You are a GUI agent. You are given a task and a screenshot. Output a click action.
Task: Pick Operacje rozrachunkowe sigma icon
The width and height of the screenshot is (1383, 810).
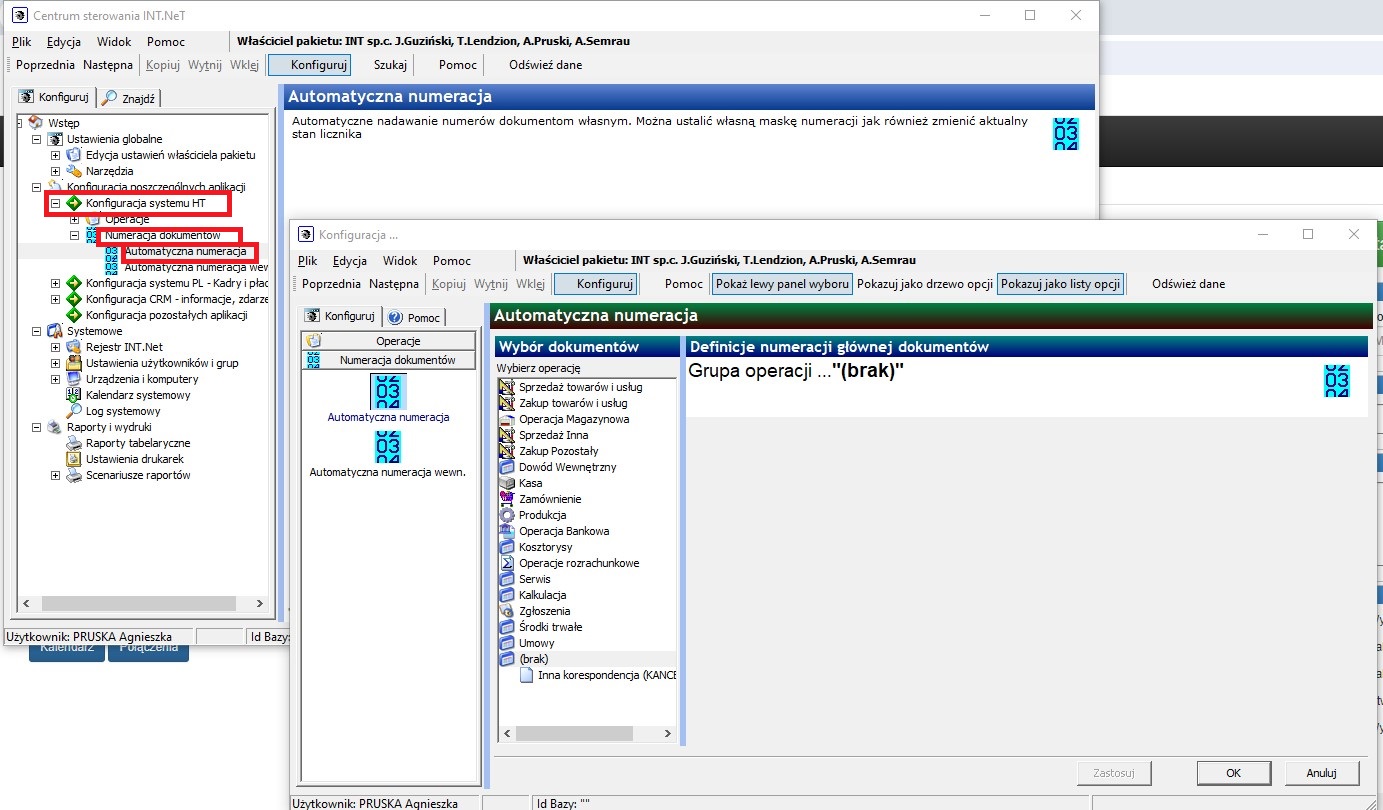[506, 563]
